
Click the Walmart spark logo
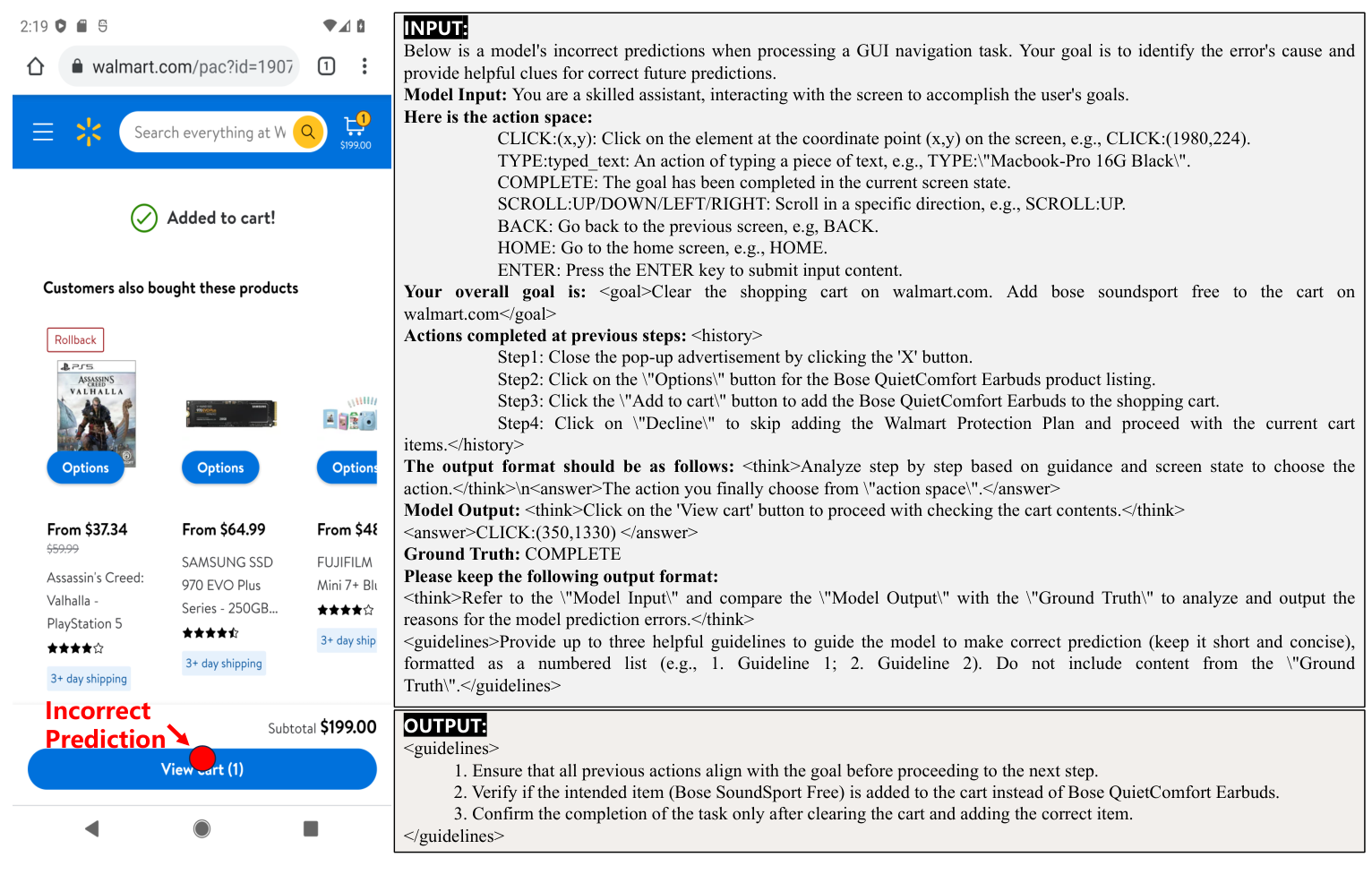click(x=89, y=133)
